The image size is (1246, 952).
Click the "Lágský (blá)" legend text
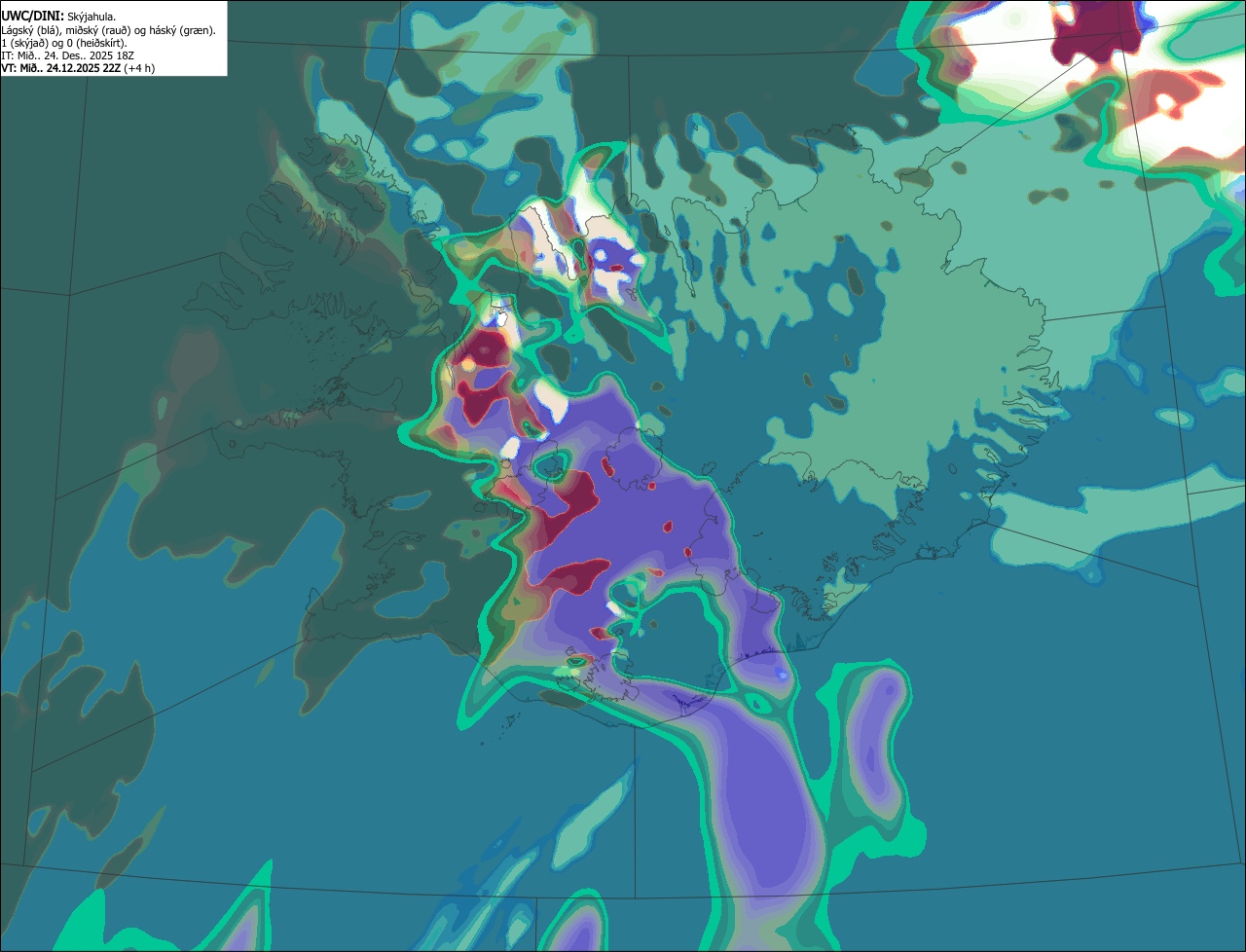[30, 31]
